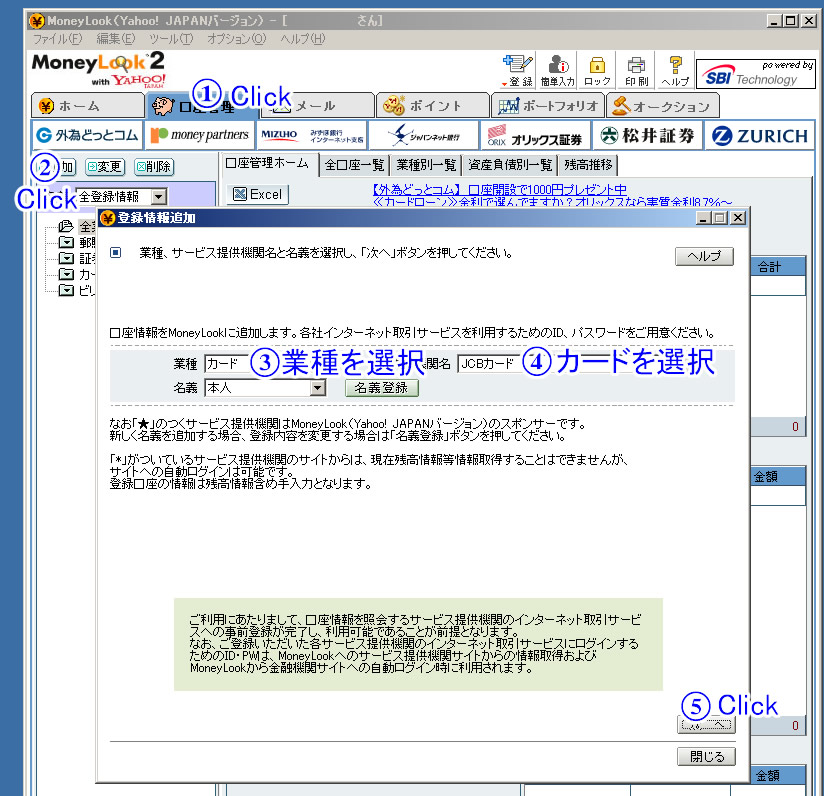The width and height of the screenshot is (824, 796).
Task: Click the 削除 button
Action: pyautogui.click(x=154, y=167)
